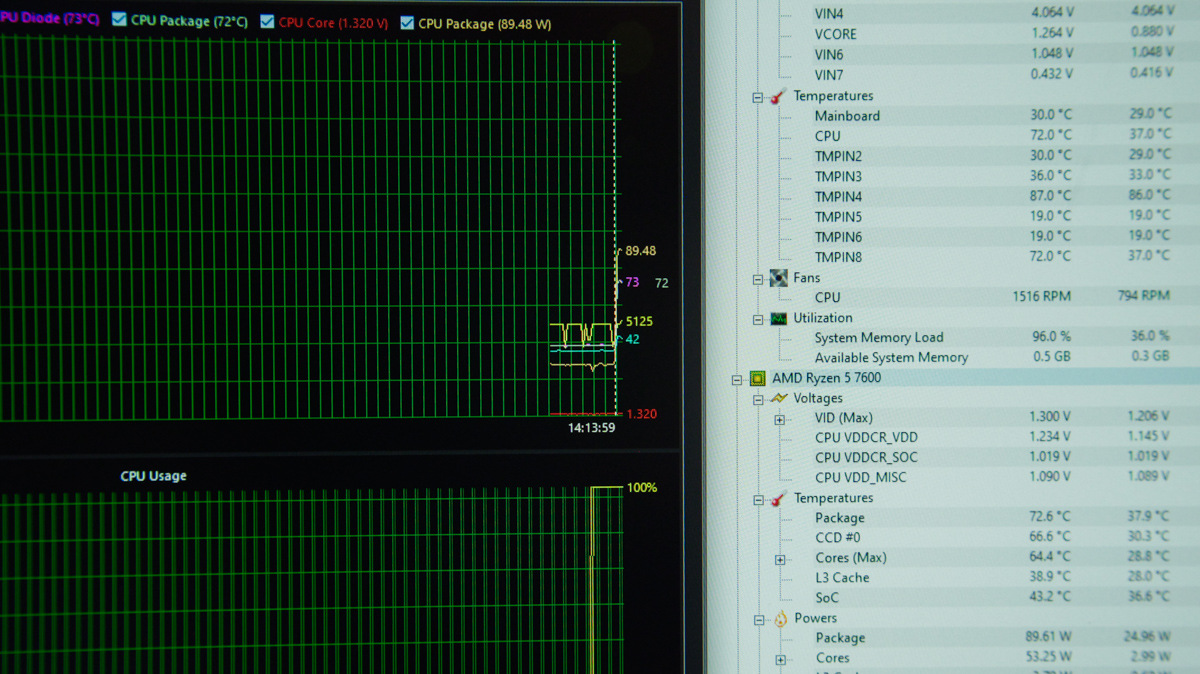The height and width of the screenshot is (674, 1200).
Task: Click the Powers group label
Action: [x=816, y=619]
